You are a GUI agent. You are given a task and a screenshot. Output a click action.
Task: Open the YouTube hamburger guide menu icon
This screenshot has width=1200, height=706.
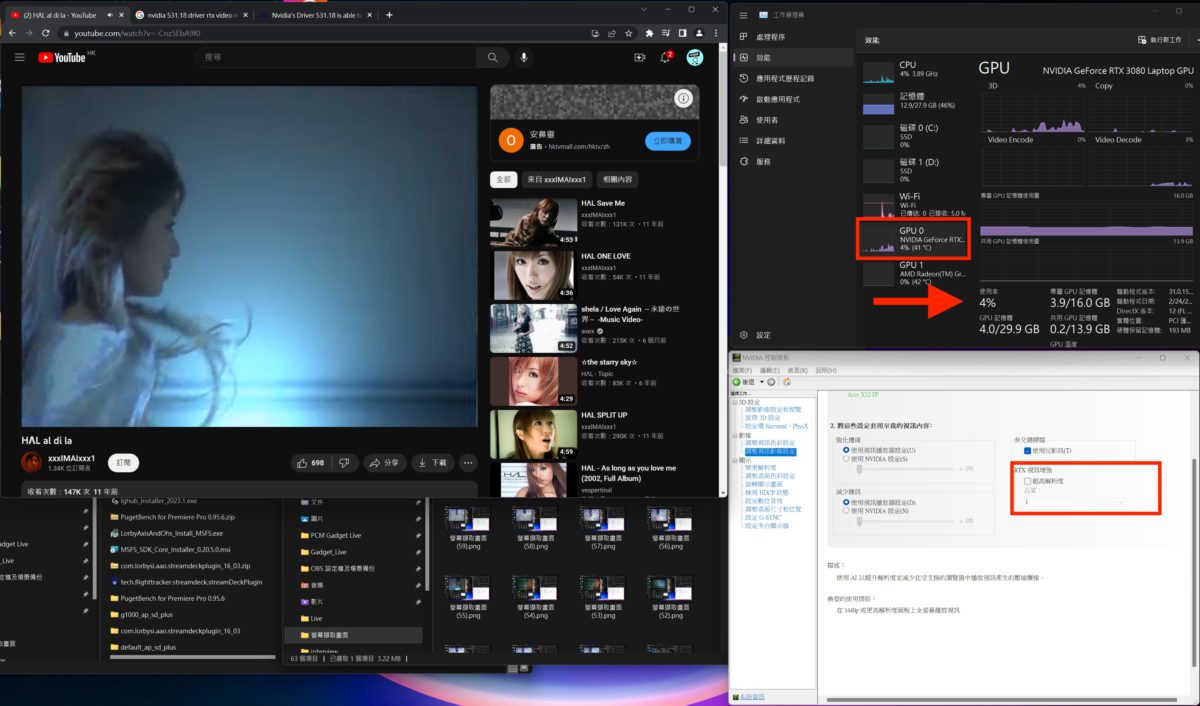[x=19, y=57]
